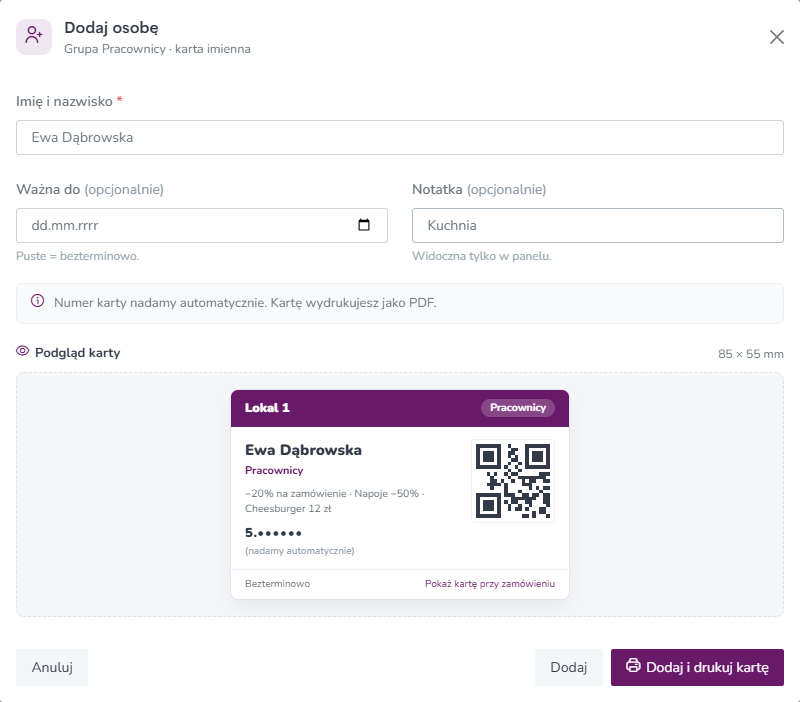Click the eye icon beside Podgląd karty

pos(22,351)
